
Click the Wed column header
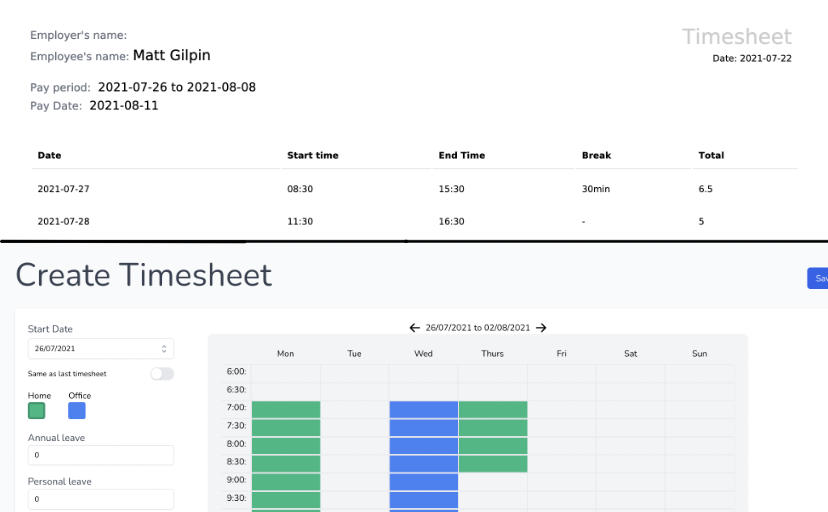[423, 354]
